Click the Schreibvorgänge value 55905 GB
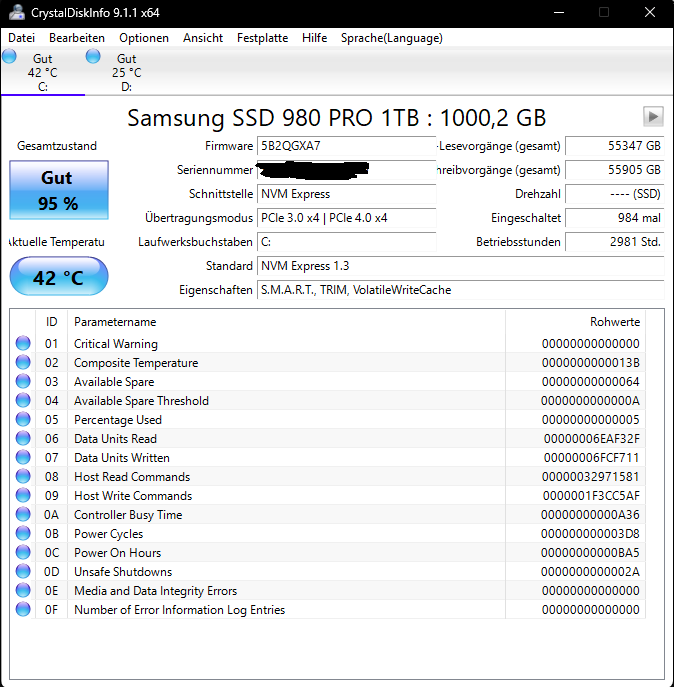674x687 pixels. point(615,170)
